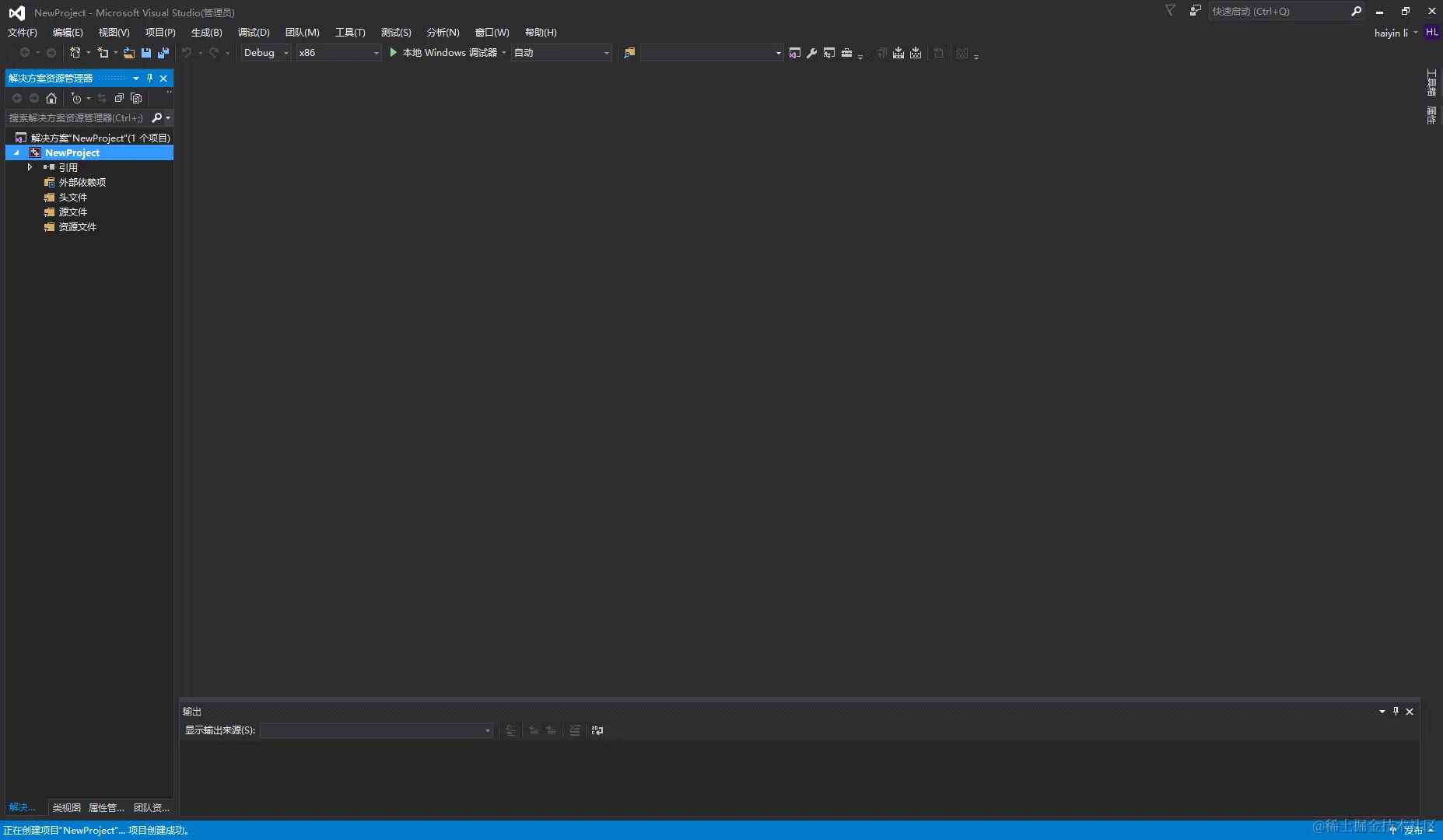Viewport: 1443px width, 840px height.
Task: Open the 团队(M) menu
Action: click(302, 32)
